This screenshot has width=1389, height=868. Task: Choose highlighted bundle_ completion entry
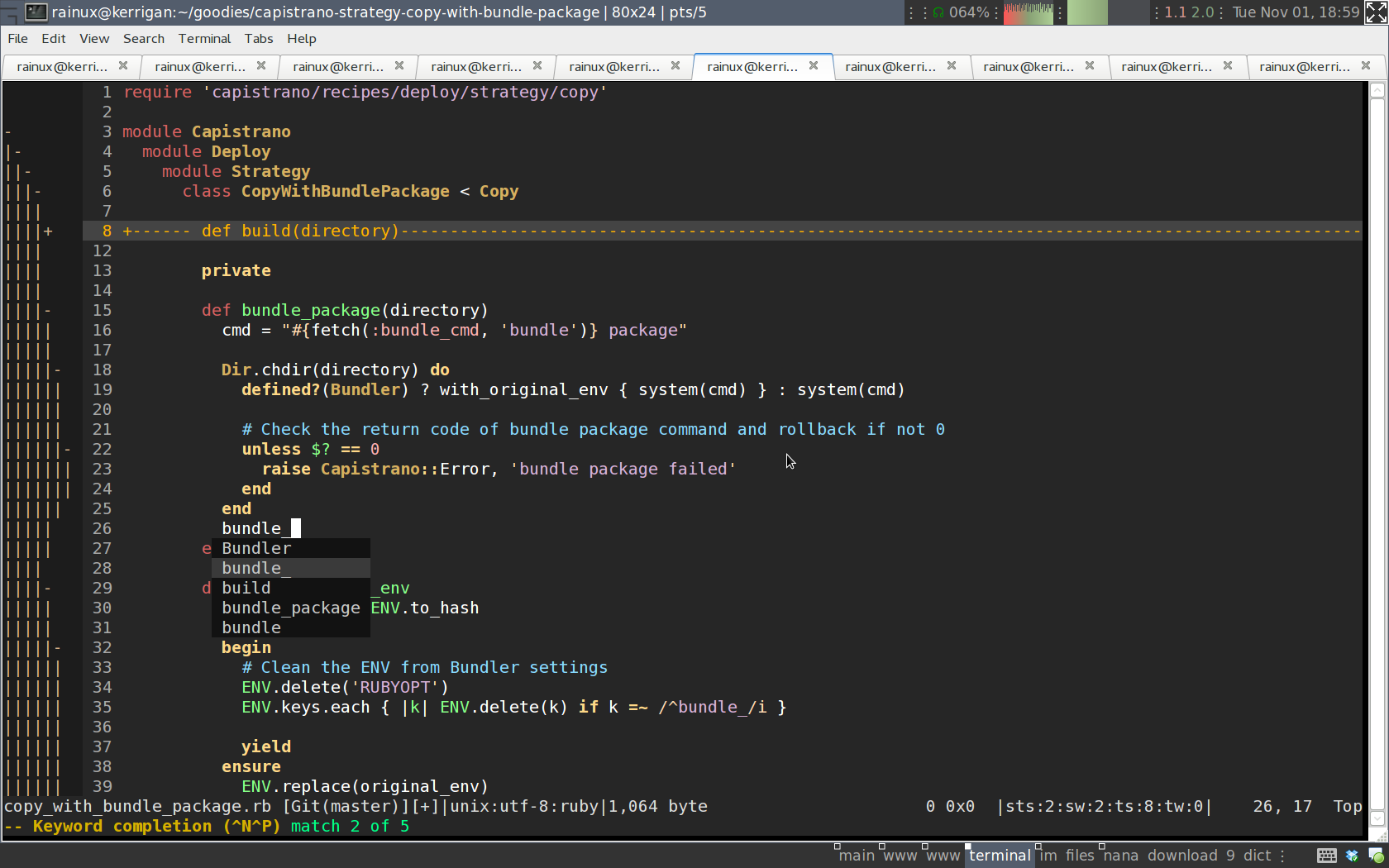coord(291,568)
